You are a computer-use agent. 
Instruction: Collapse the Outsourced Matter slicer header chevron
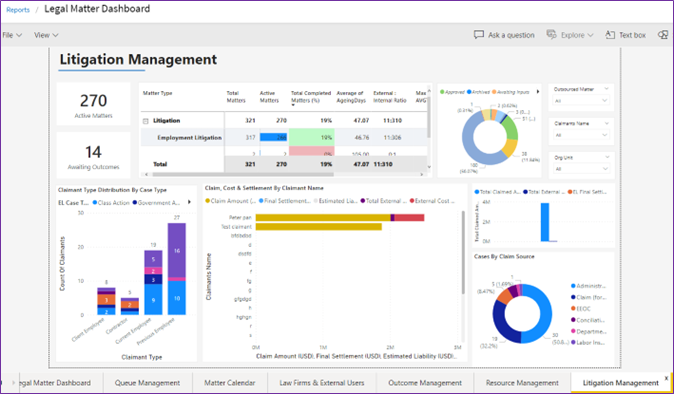tap(607, 89)
